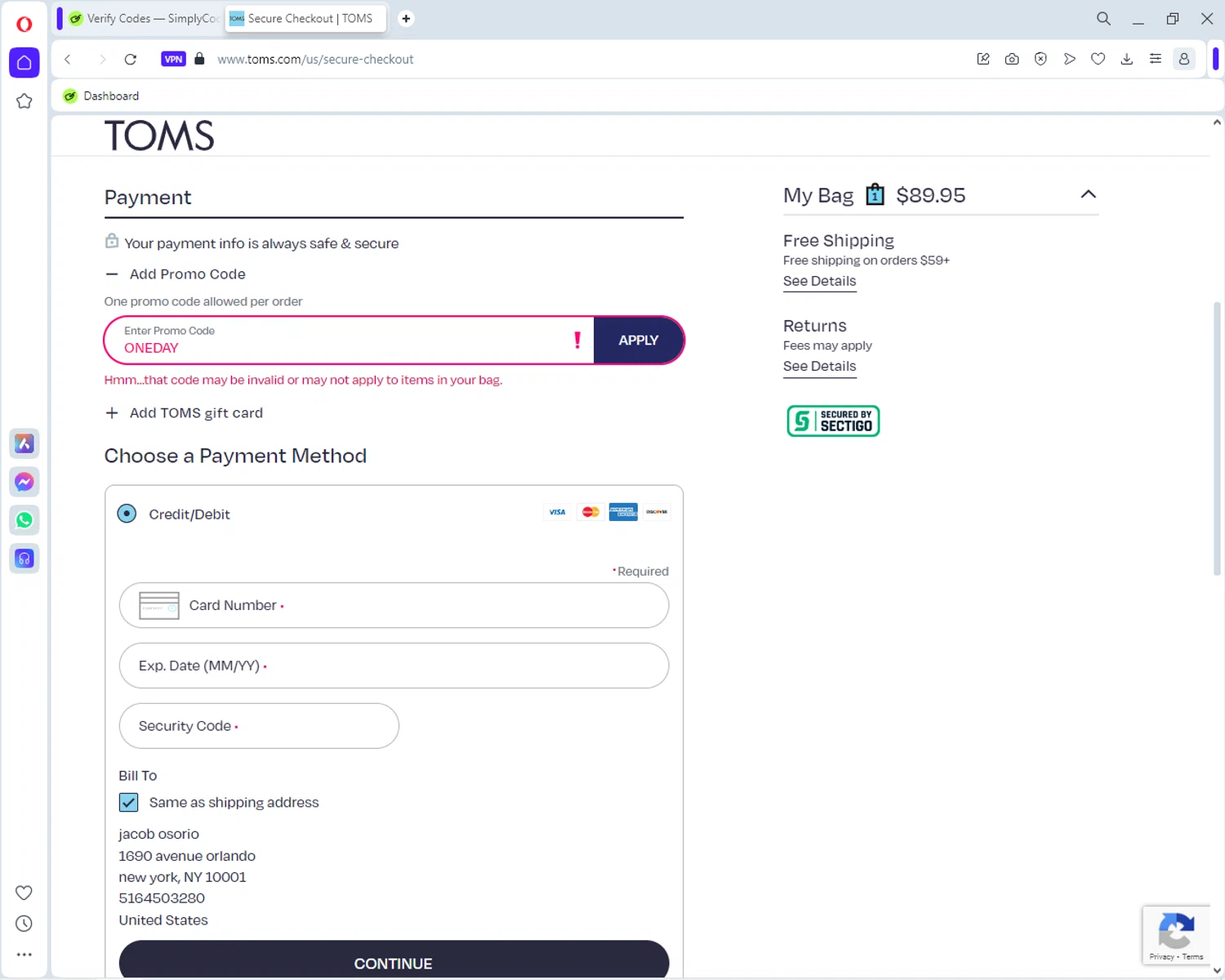Viewport: 1225px width, 980px height.
Task: Click the promo code invalid error message
Action: click(303, 380)
